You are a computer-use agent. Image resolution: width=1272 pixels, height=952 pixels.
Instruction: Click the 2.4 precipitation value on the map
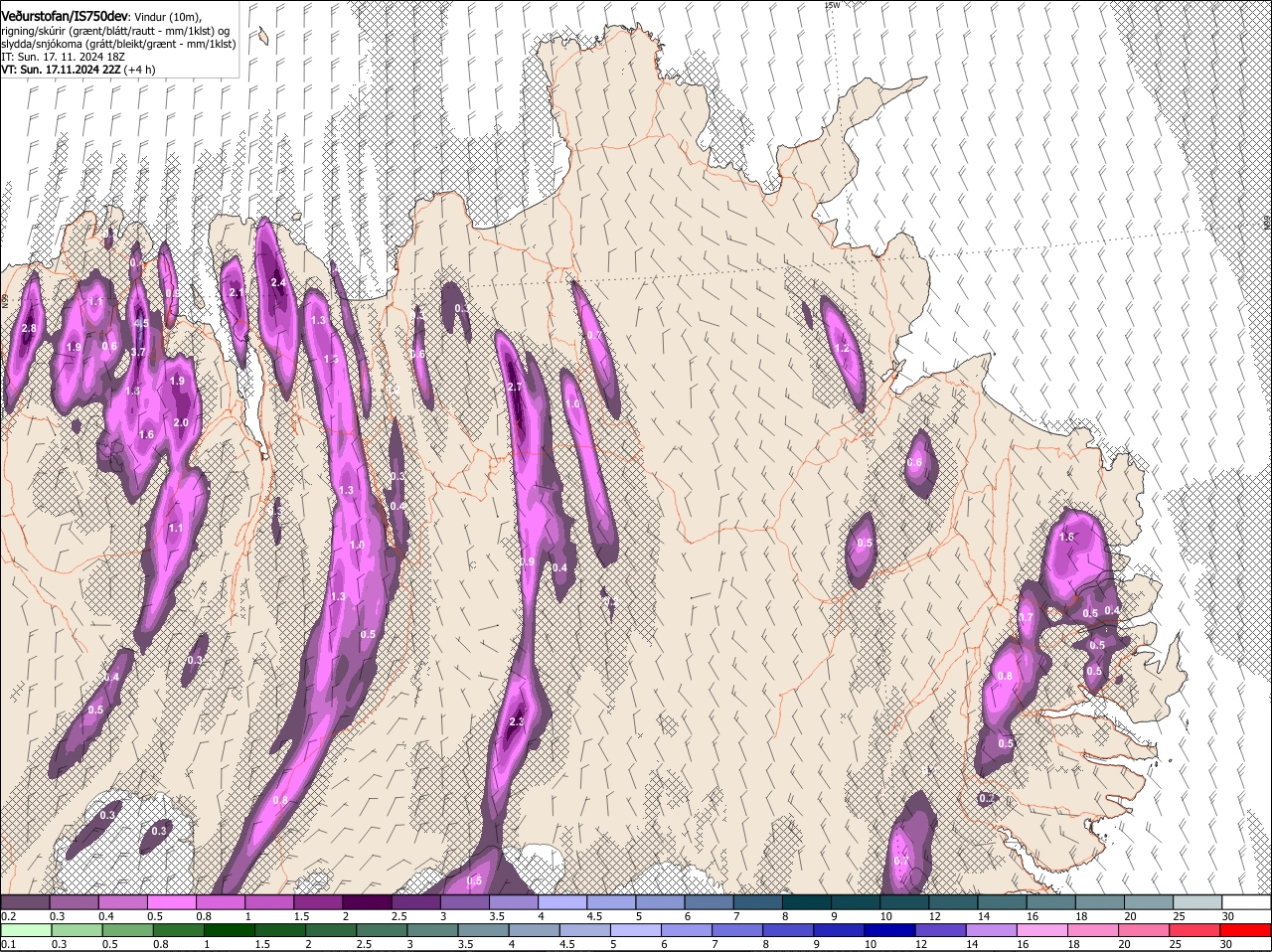coord(278,283)
